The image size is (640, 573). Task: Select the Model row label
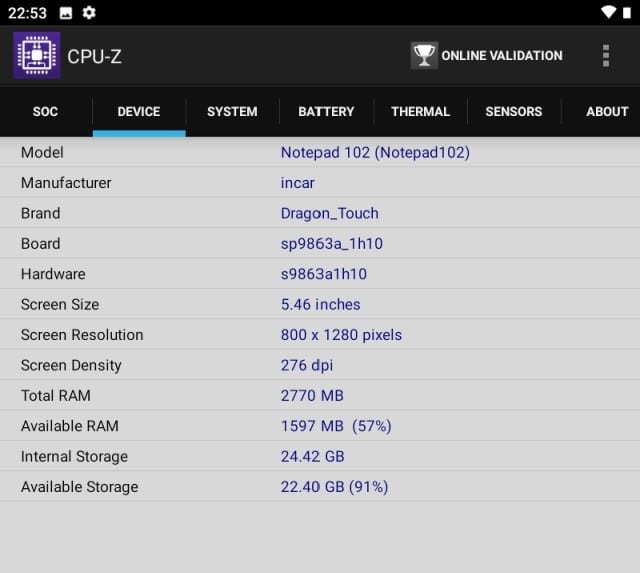42,153
